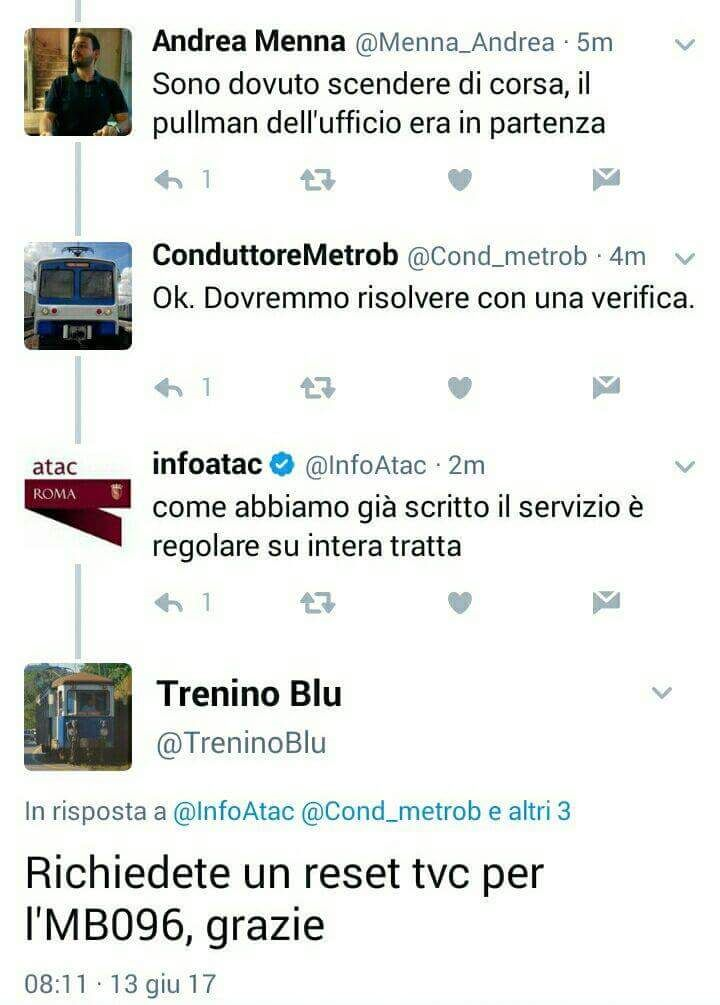Screen dimensions: 720x1005
Task: Open the @Cond_metrob mention in reply line
Action: click(x=390, y=811)
